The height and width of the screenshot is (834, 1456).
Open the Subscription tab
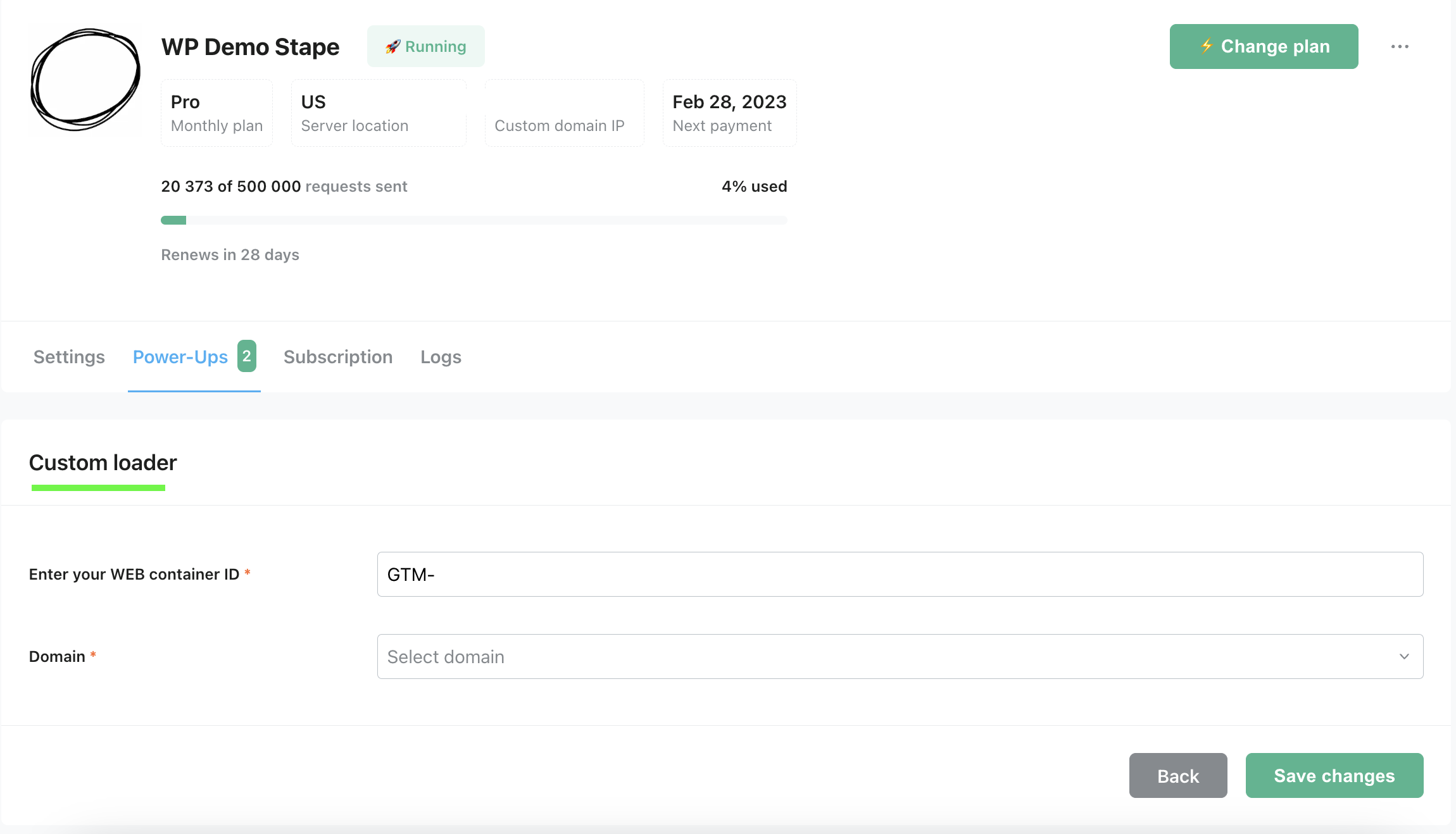(338, 357)
